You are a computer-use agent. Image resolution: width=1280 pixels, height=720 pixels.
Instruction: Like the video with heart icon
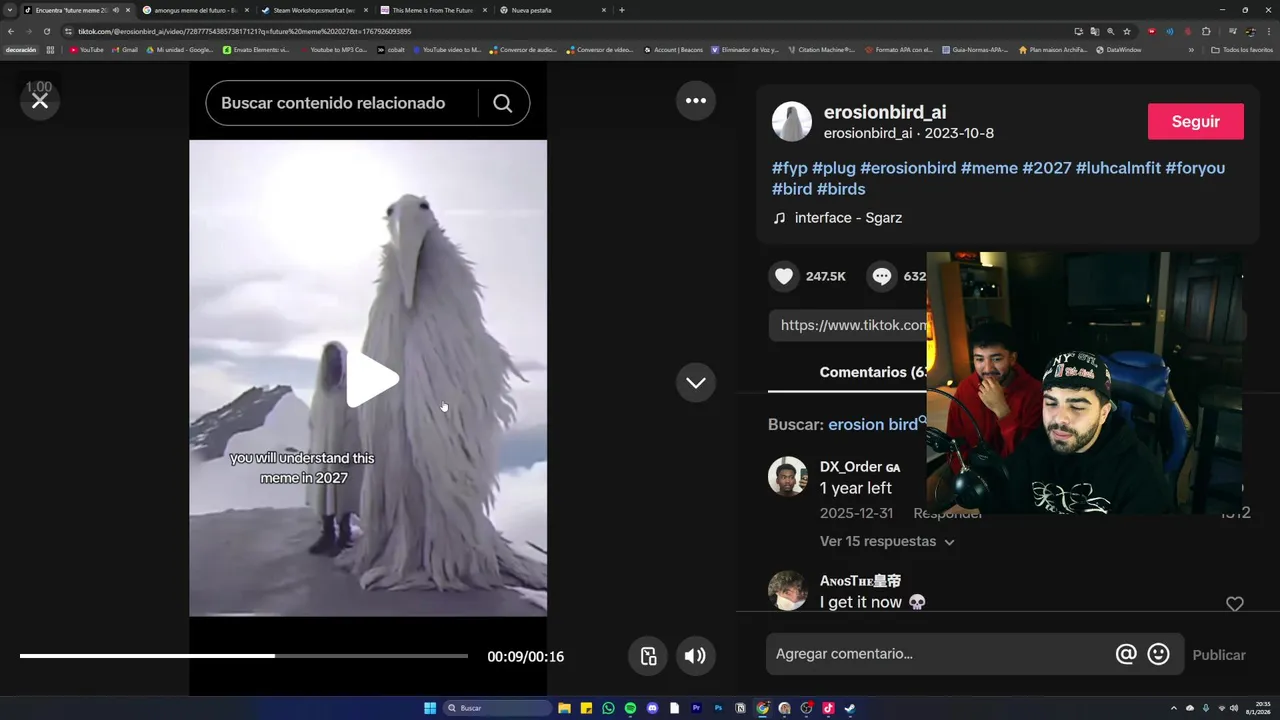tap(784, 276)
